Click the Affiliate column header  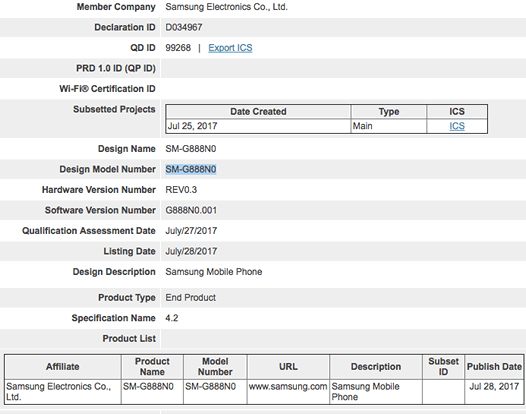[x=63, y=367]
